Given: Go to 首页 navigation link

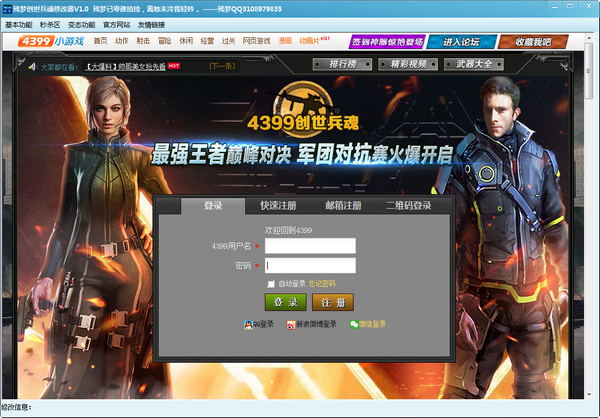Looking at the screenshot, I should click(101, 41).
